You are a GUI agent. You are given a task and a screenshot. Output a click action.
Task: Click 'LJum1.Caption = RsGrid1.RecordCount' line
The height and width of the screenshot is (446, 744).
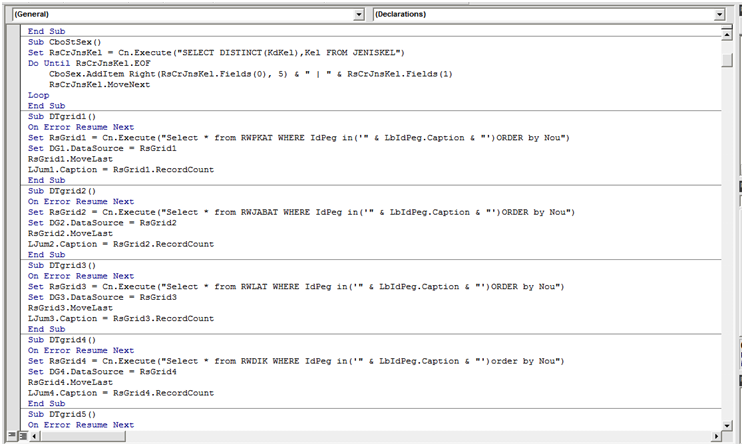pyautogui.click(x=121, y=169)
